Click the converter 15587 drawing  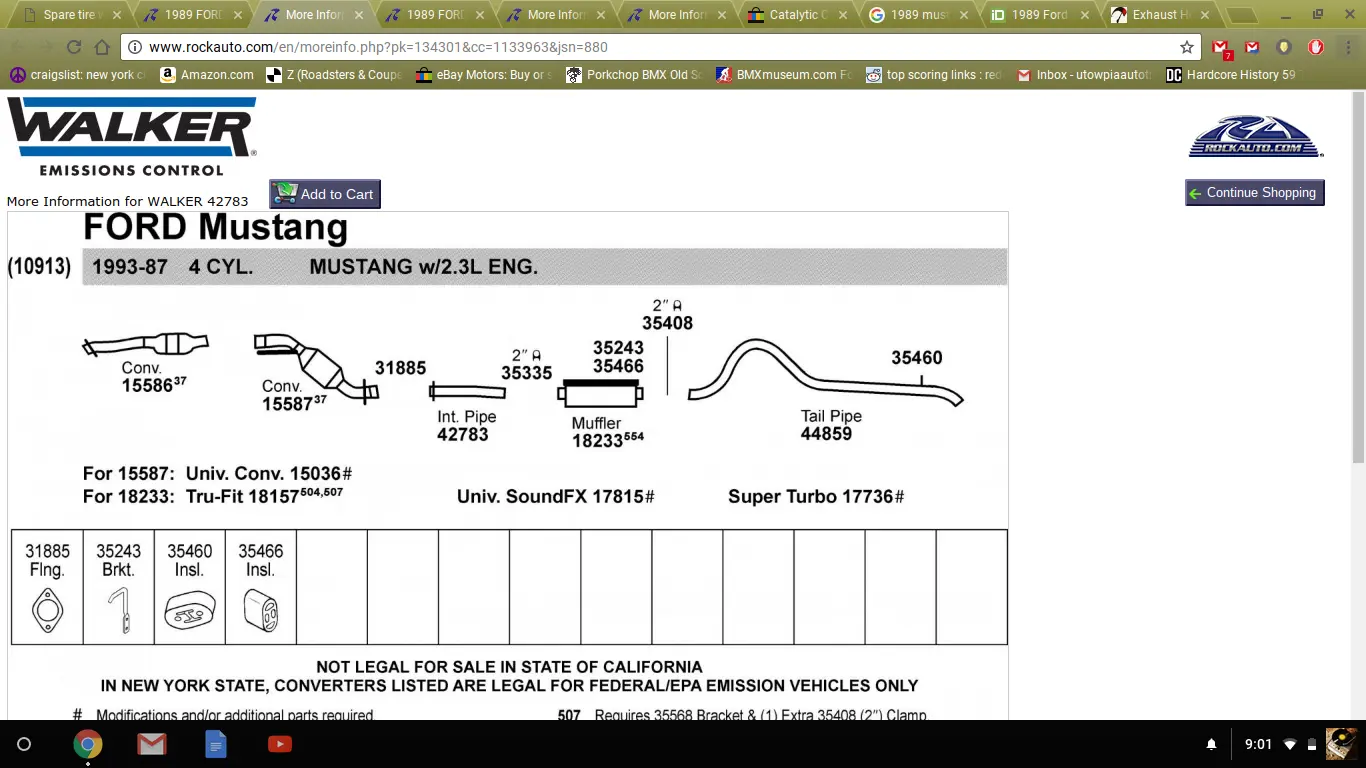click(317, 369)
